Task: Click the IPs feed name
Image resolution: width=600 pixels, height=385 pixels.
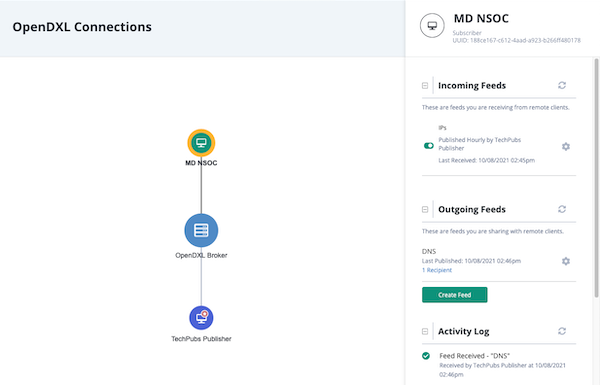Action: click(442, 127)
